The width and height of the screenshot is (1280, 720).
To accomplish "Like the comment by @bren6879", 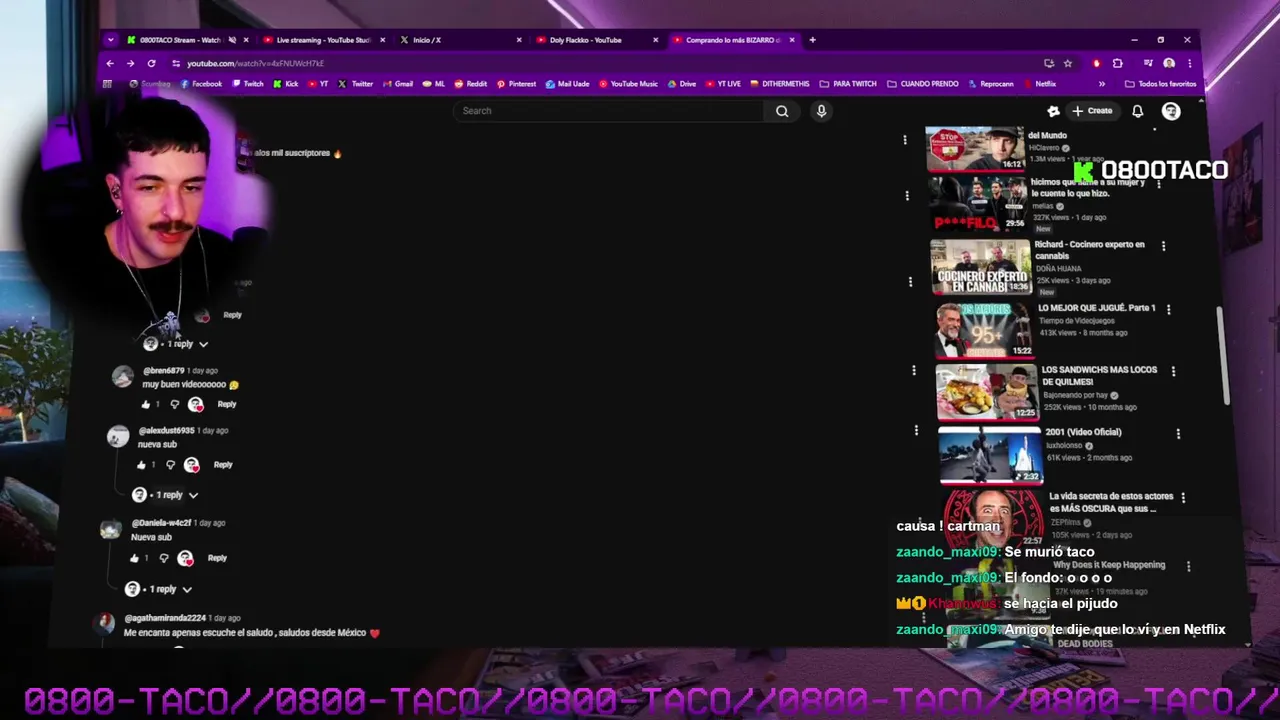I will pyautogui.click(x=146, y=404).
